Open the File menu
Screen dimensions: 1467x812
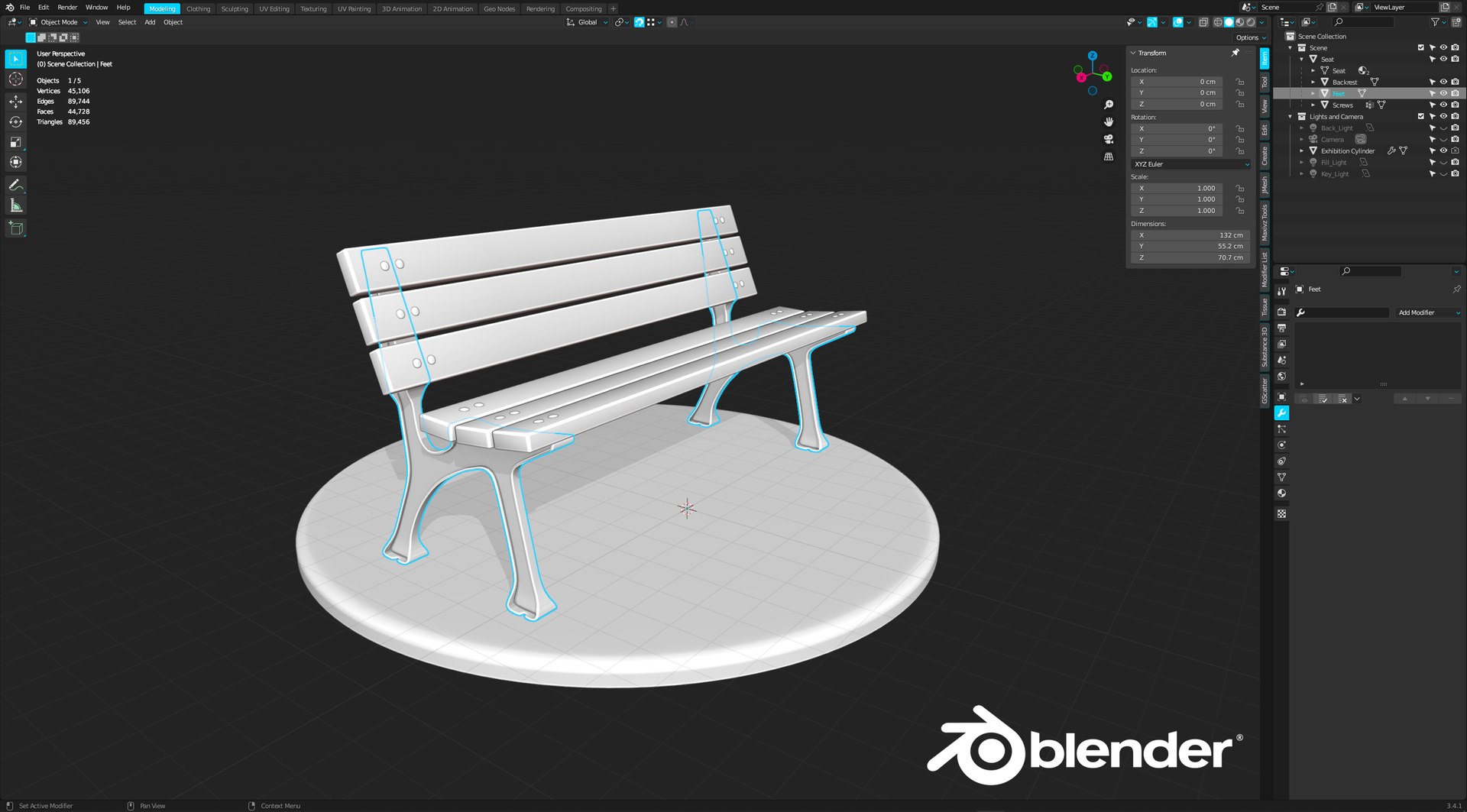(24, 7)
